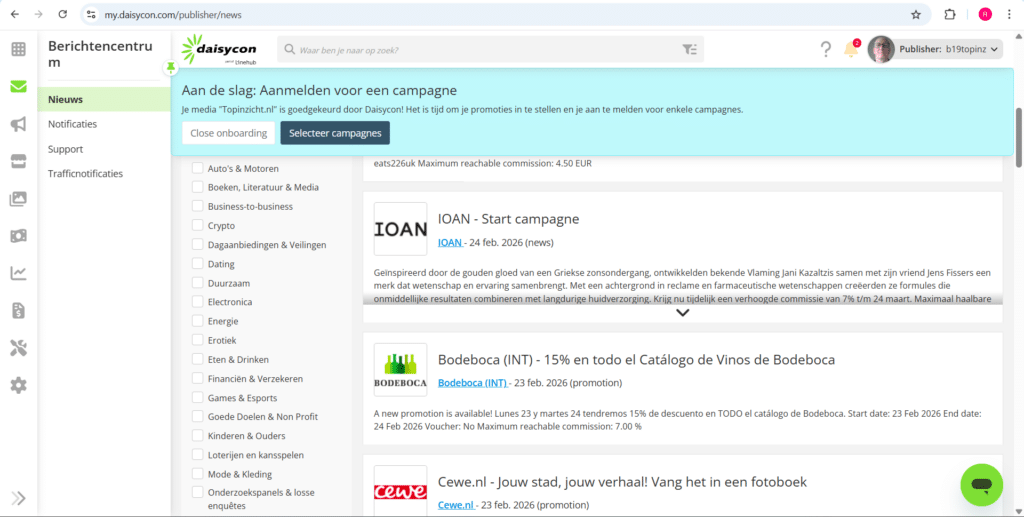1024x517 pixels.
Task: Check Goede Doelen & Non Profit category
Action: (x=197, y=416)
